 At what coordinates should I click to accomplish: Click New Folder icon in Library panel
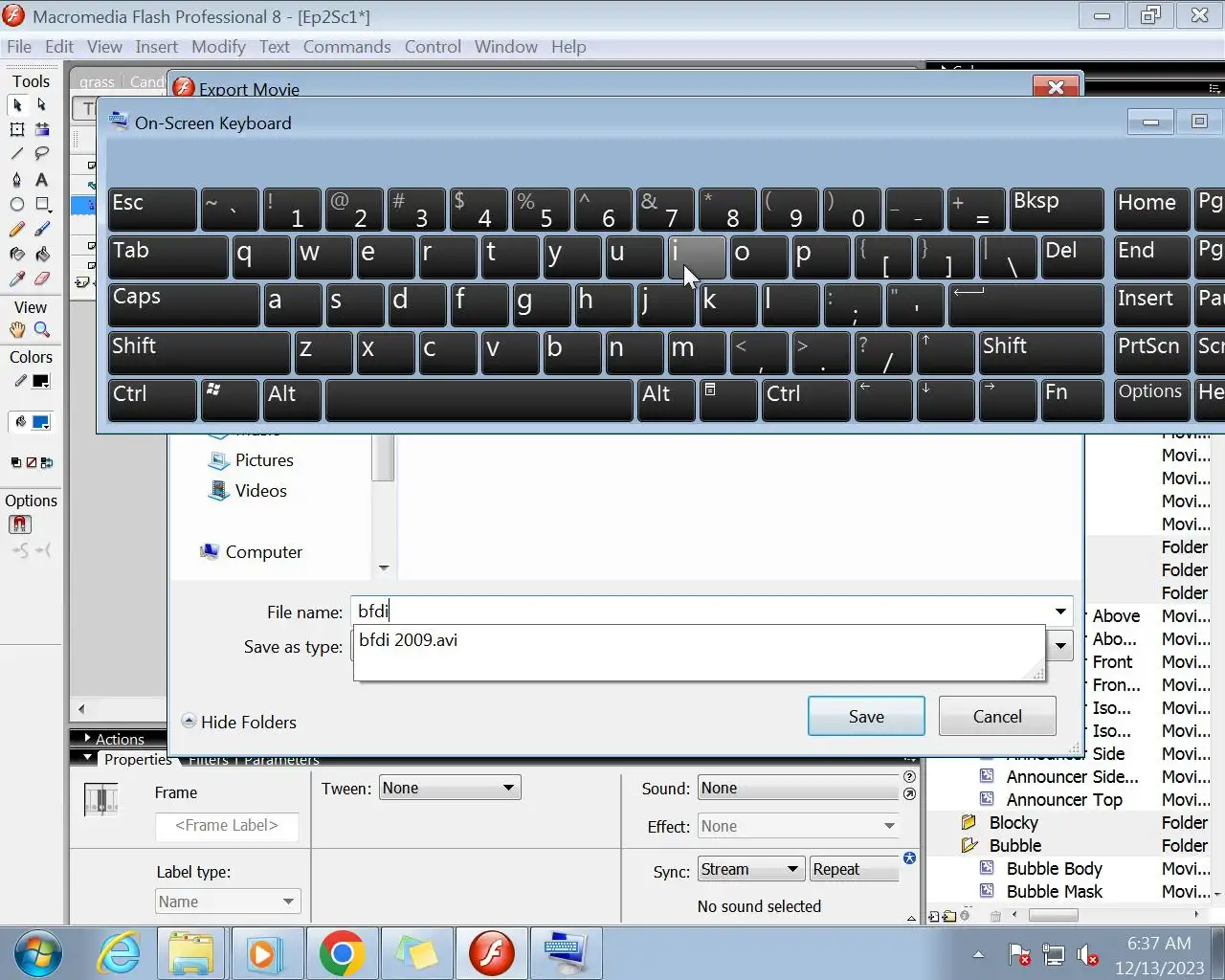[x=948, y=916]
